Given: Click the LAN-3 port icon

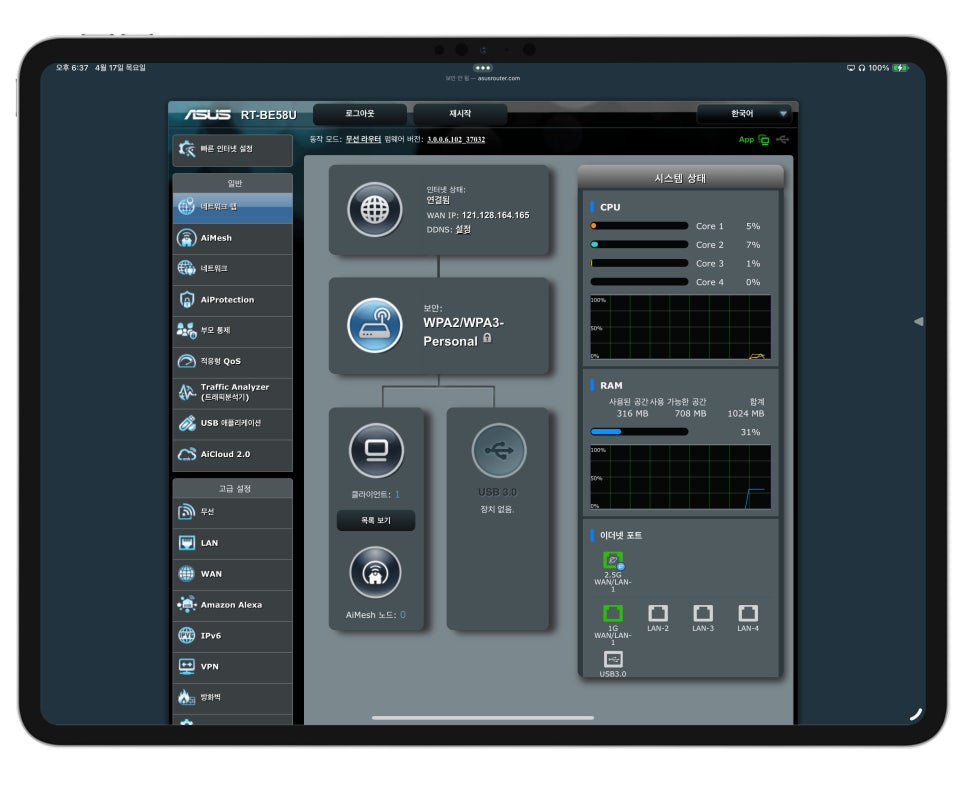Looking at the screenshot, I should point(703,613).
